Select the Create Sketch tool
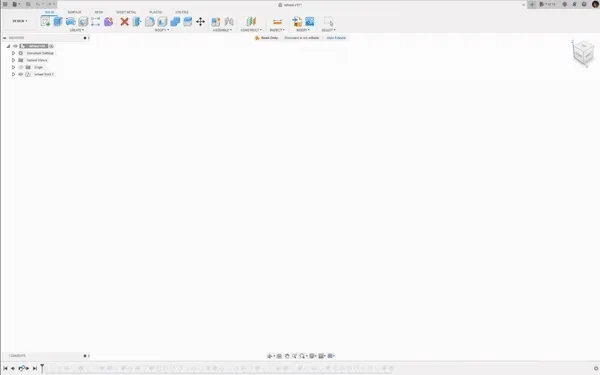The width and height of the screenshot is (600, 375). tap(45, 22)
